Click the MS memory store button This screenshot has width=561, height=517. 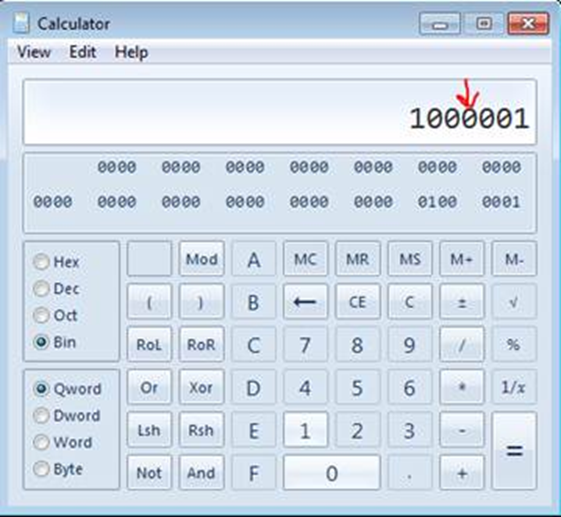(410, 259)
